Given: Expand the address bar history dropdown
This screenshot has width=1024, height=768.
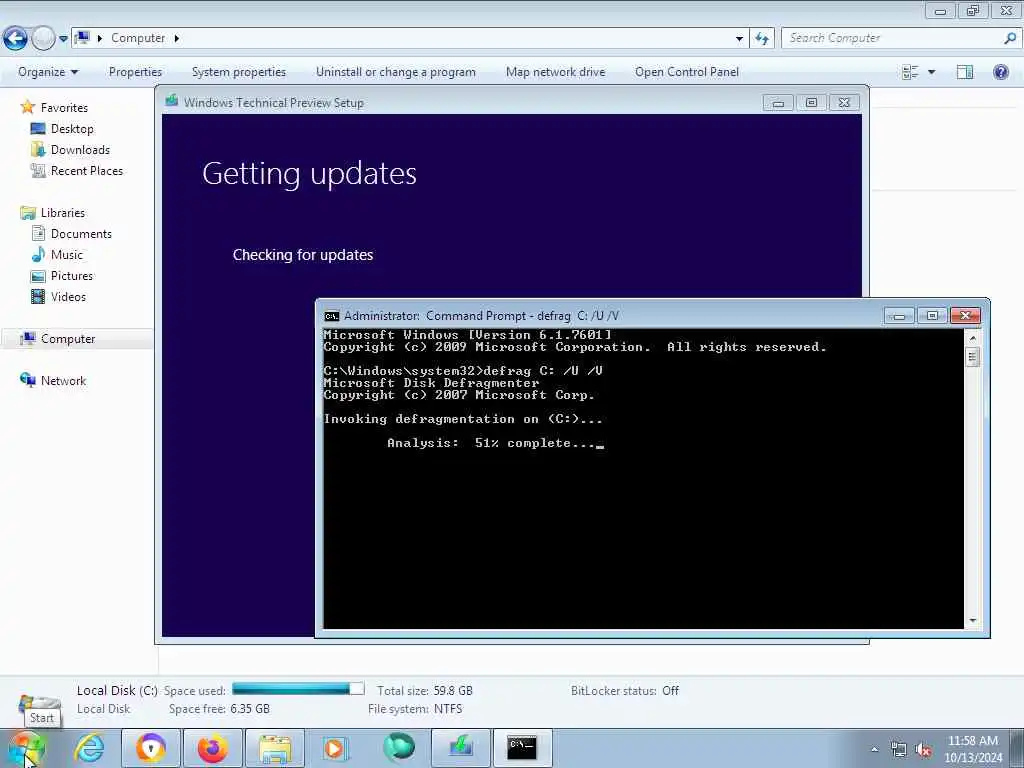Looking at the screenshot, I should tap(739, 39).
